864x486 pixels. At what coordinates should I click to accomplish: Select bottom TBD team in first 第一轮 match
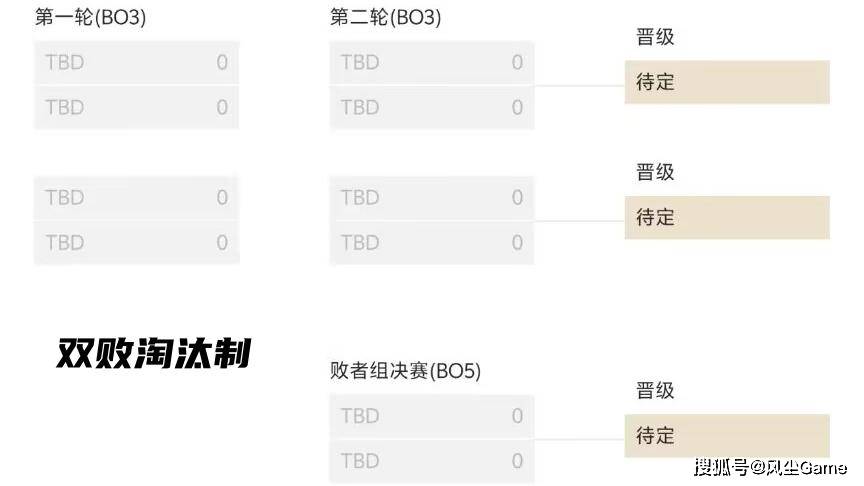(136, 107)
